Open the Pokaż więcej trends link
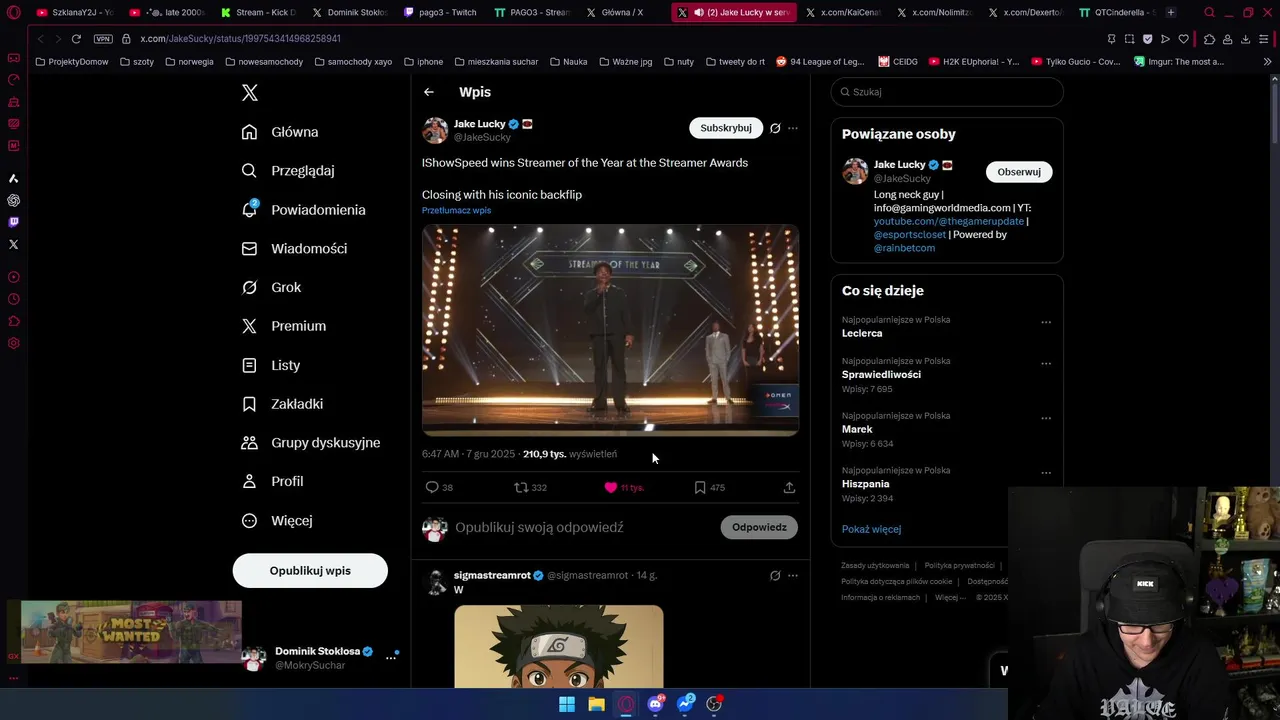1280x720 pixels. click(871, 529)
